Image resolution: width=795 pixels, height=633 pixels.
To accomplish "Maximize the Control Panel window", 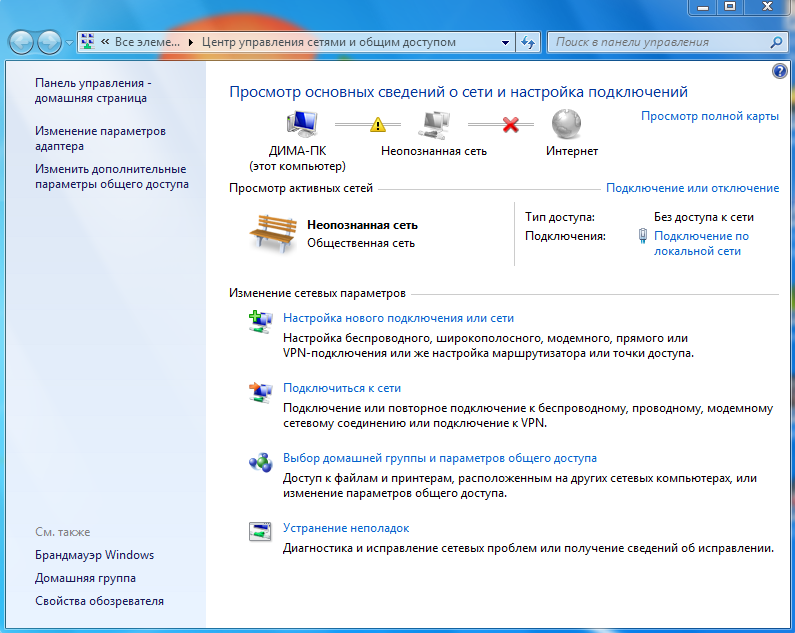I will pyautogui.click(x=730, y=7).
